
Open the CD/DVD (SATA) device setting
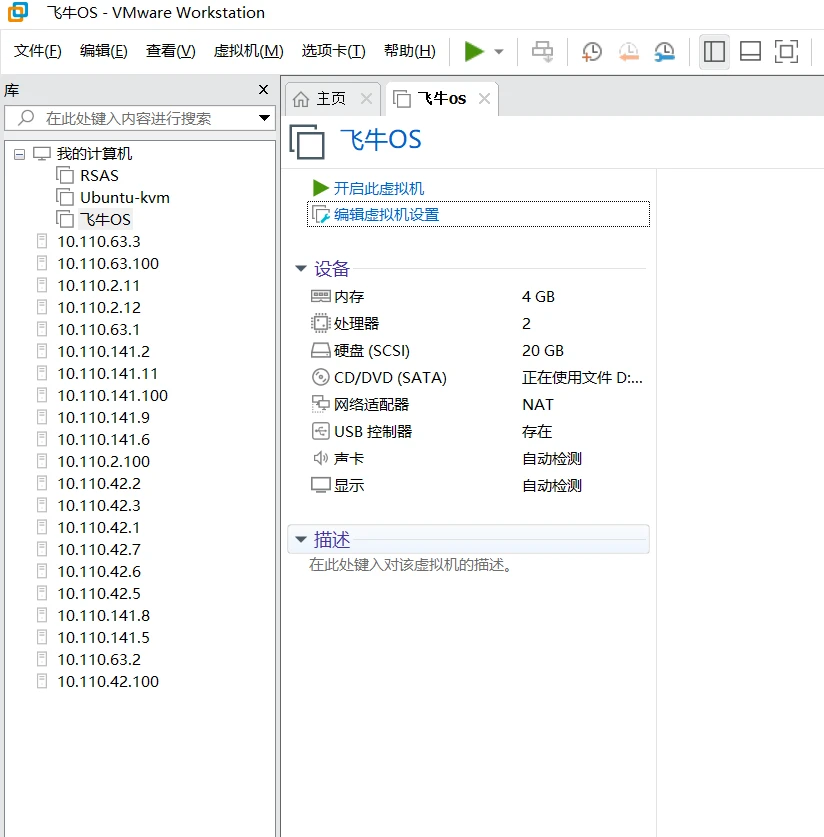point(379,377)
